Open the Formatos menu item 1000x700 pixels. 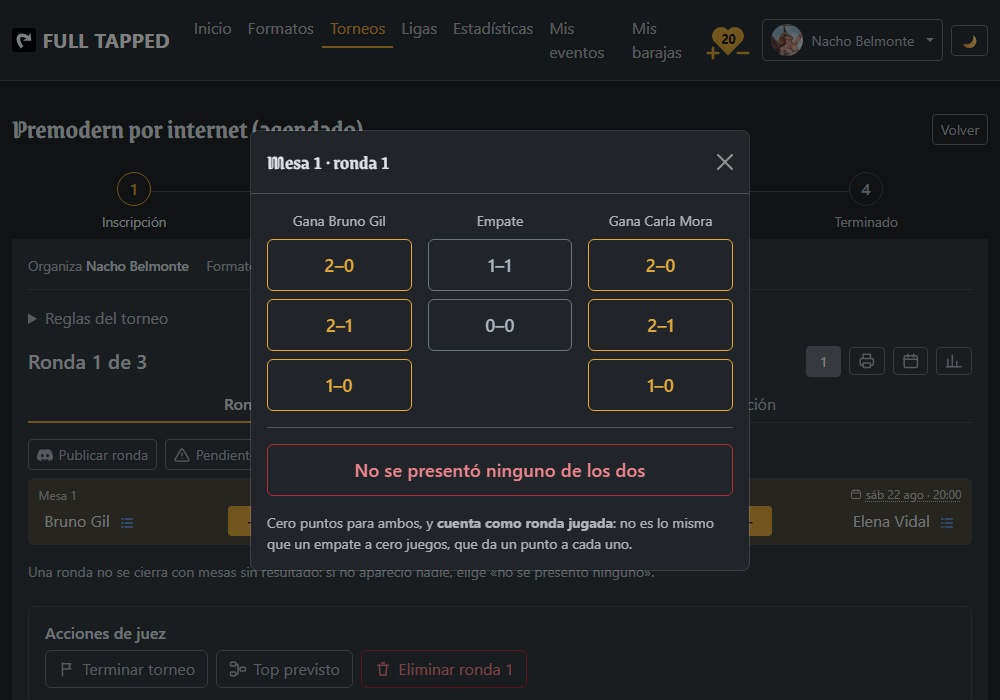pyautogui.click(x=281, y=29)
